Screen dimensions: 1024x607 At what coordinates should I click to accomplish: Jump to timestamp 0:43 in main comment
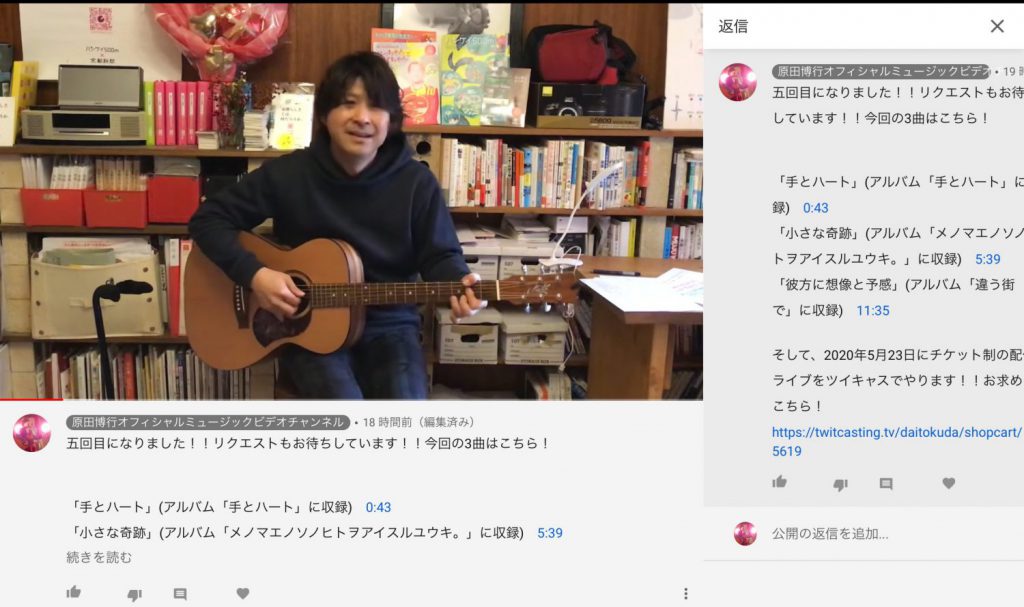[x=378, y=507]
